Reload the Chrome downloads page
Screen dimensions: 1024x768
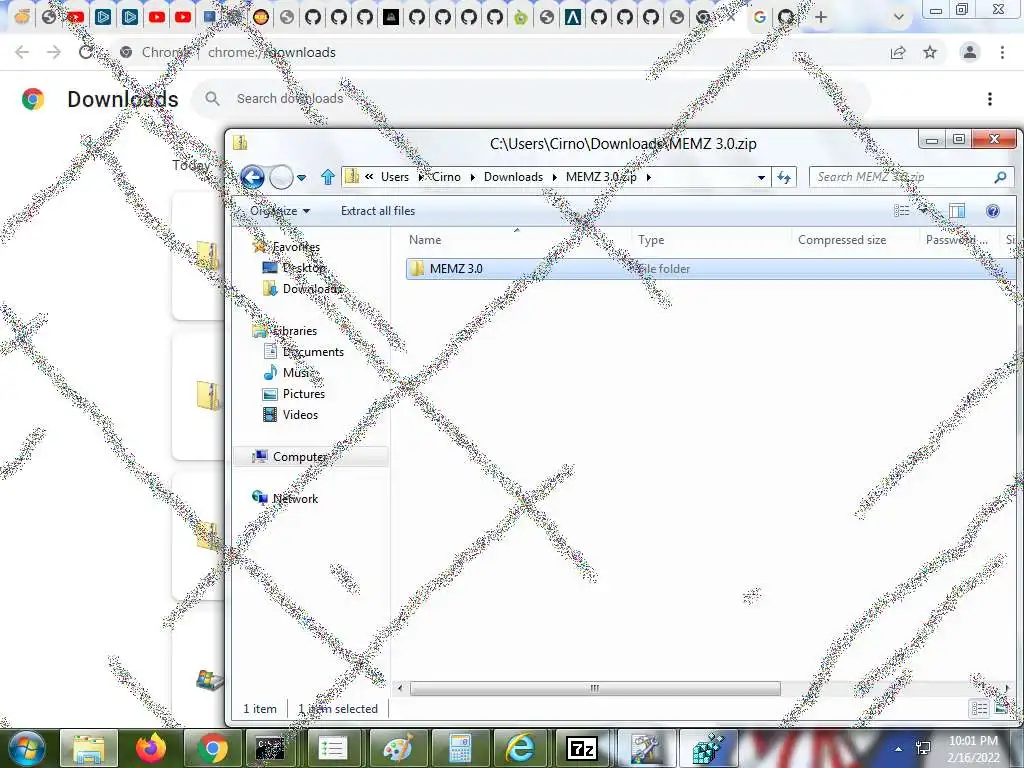coord(86,52)
